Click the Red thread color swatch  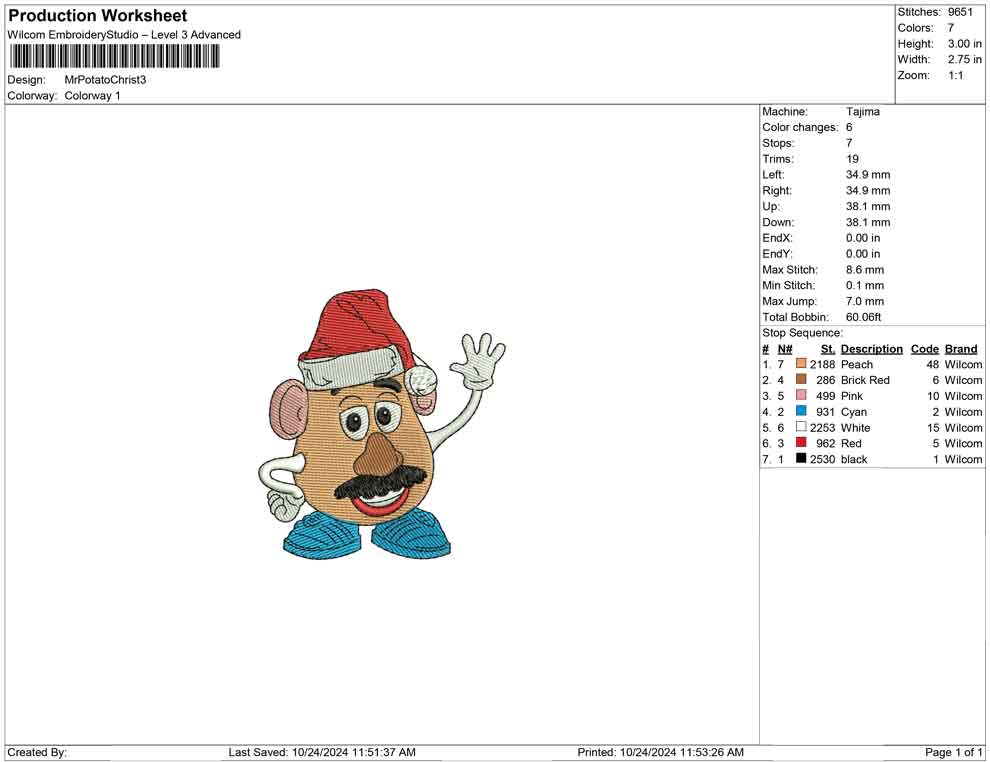click(x=801, y=443)
